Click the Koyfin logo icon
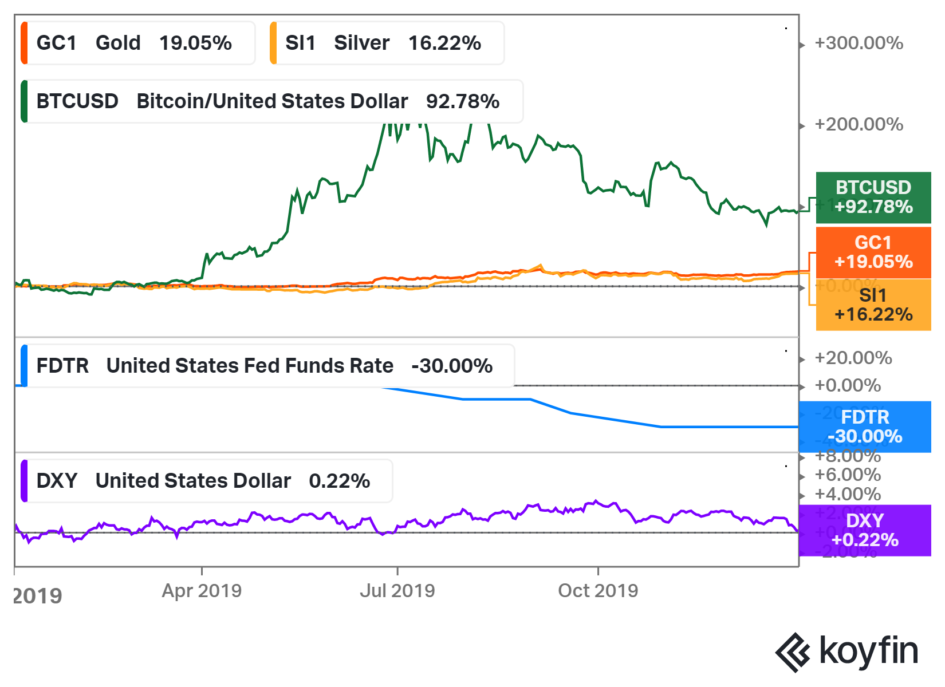 click(x=795, y=651)
